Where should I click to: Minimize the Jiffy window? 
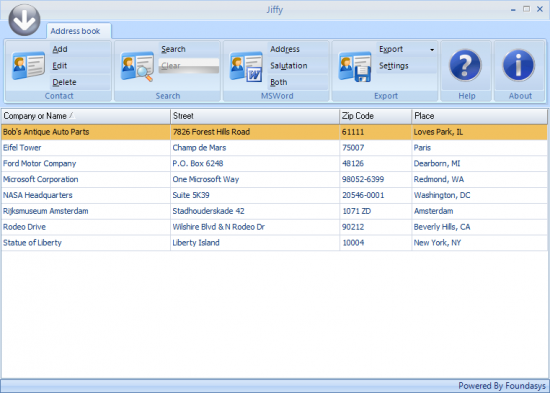pyautogui.click(x=513, y=10)
